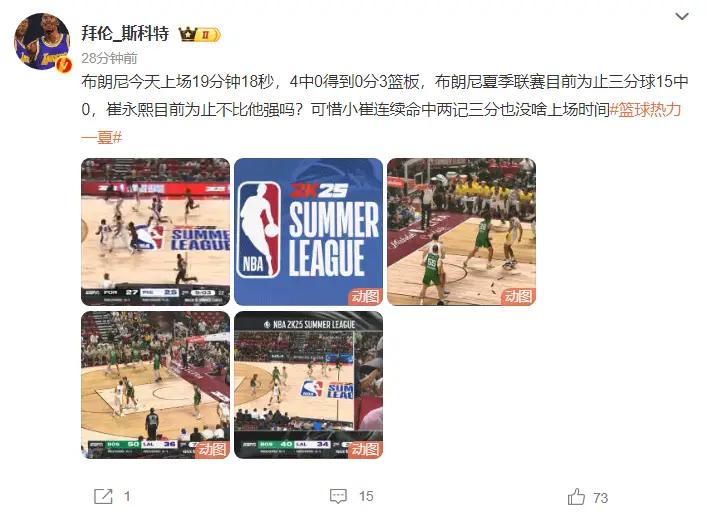Open the post options chevron menu
The image size is (707, 518).
click(681, 17)
